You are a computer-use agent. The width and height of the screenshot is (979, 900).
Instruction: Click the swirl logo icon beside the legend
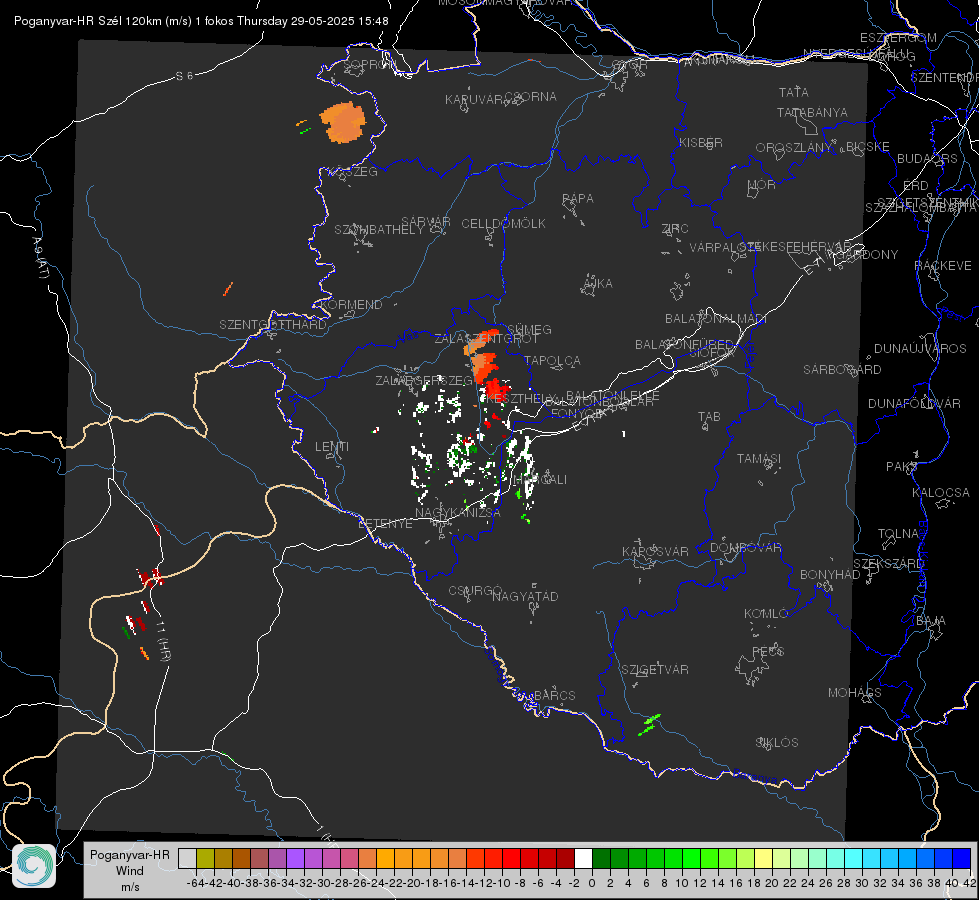pyautogui.click(x=34, y=866)
